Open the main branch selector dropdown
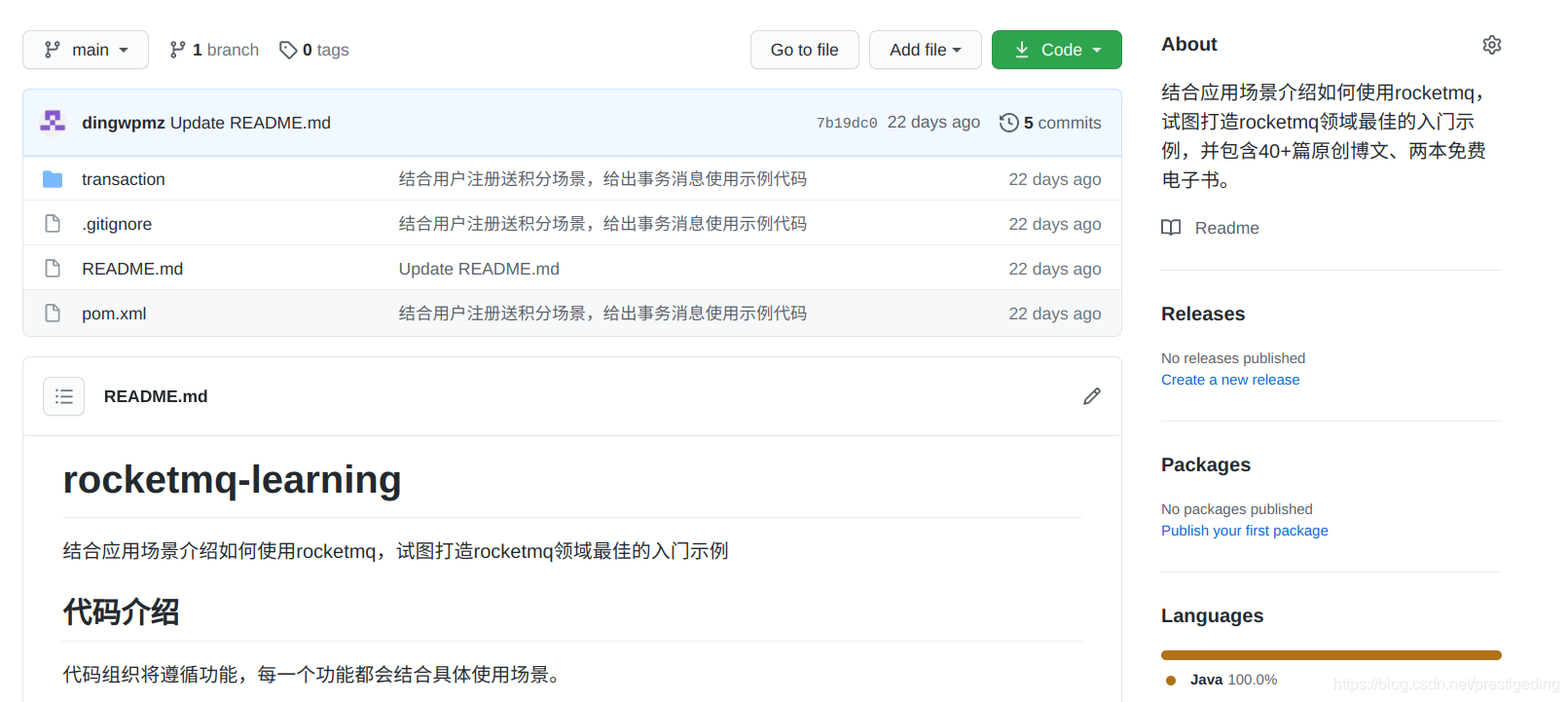The width and height of the screenshot is (1568, 702). [86, 50]
